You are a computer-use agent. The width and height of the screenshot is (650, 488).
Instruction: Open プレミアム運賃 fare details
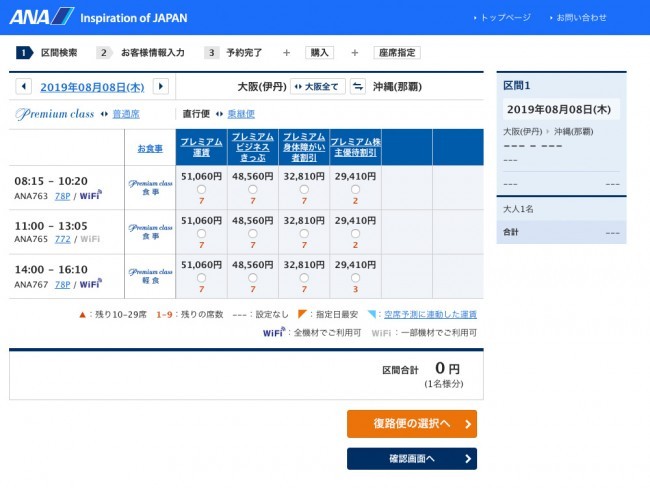201,147
